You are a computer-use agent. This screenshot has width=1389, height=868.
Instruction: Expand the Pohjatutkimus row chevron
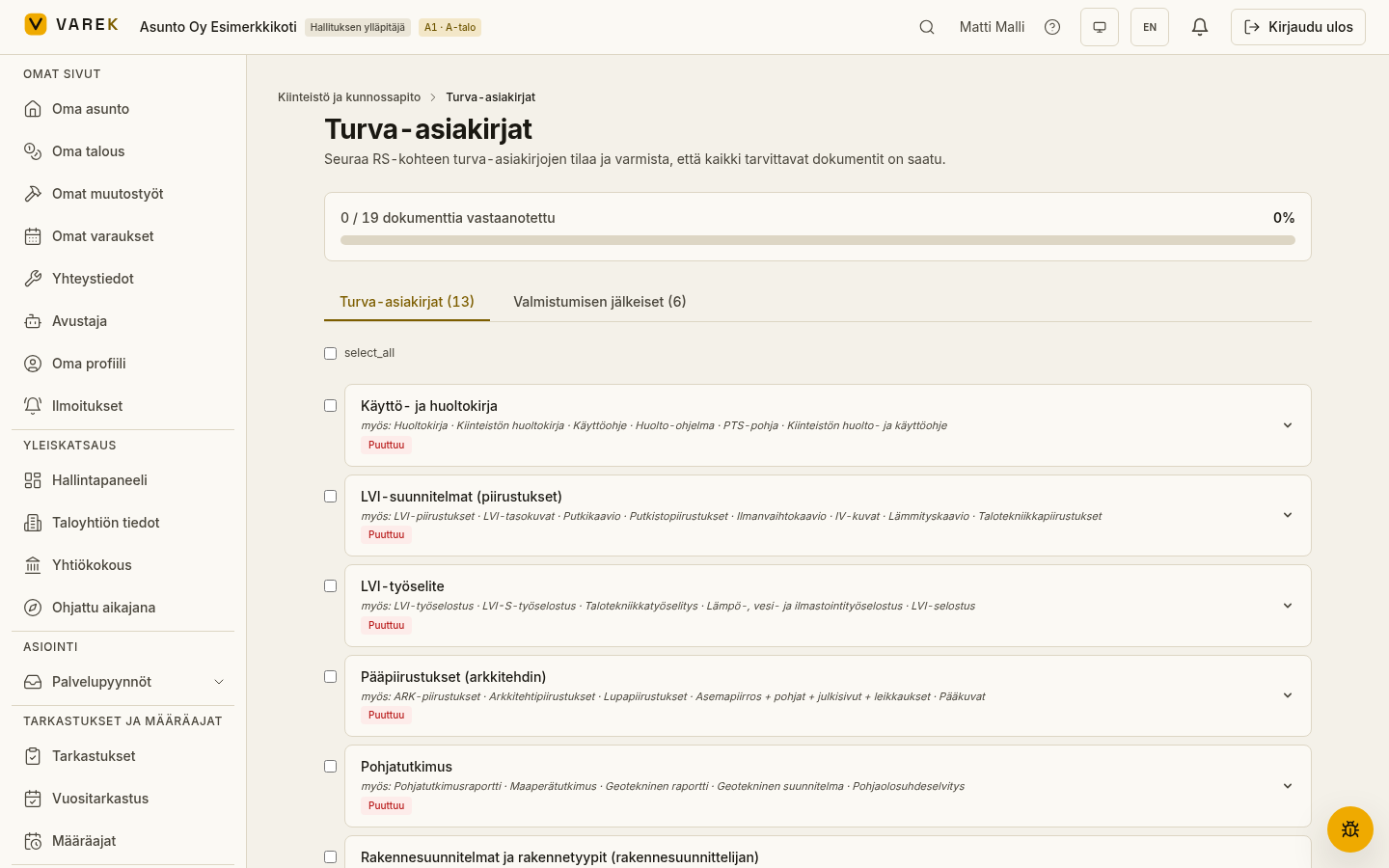click(1288, 786)
